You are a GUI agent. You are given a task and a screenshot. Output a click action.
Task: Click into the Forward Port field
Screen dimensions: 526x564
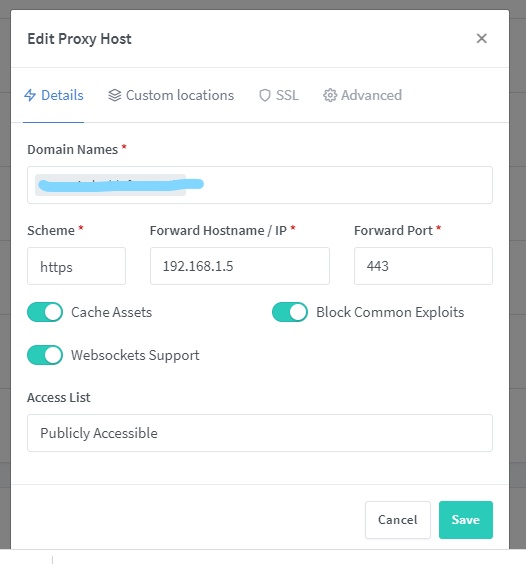click(x=423, y=266)
